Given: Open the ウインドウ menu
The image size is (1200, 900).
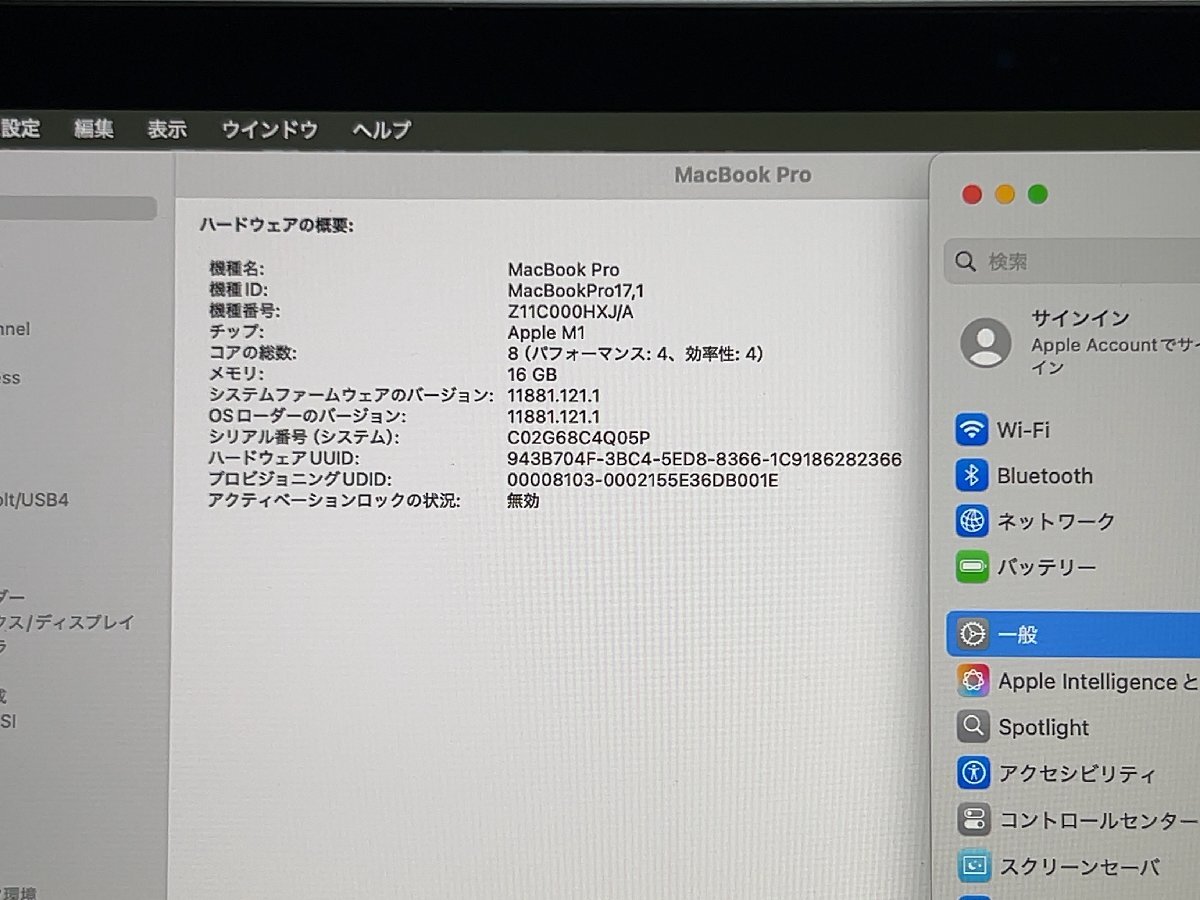Looking at the screenshot, I should [270, 129].
